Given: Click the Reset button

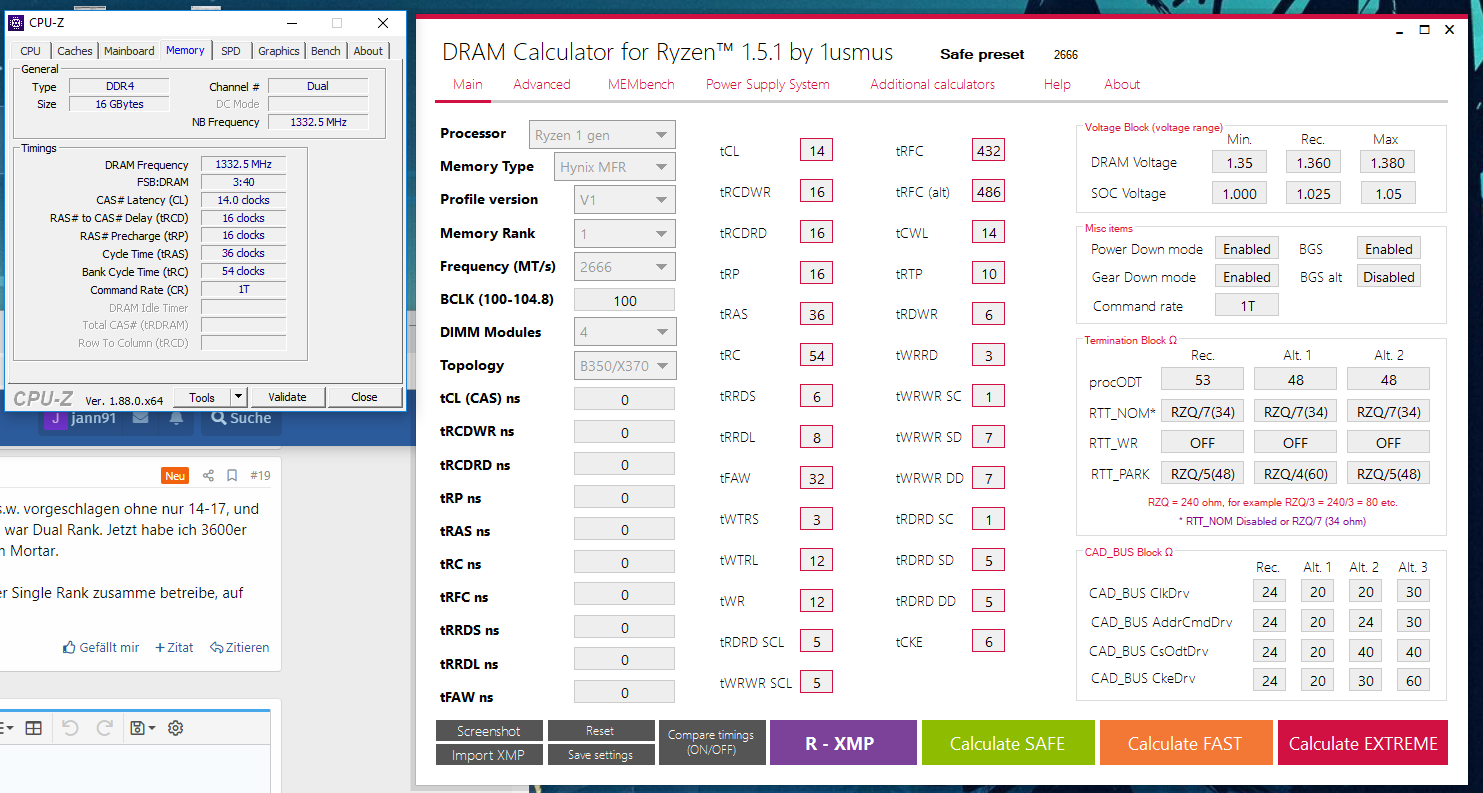Looking at the screenshot, I should 601,731.
